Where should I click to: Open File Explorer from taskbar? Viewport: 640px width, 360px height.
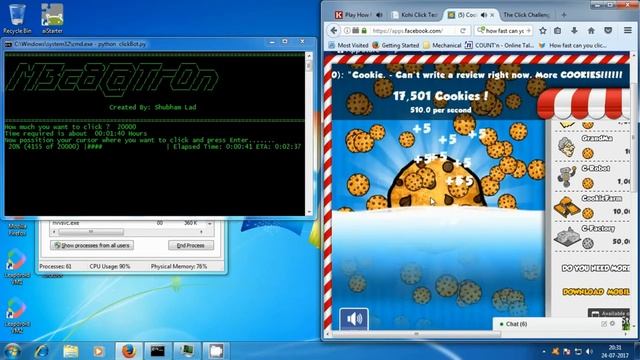click(71, 351)
